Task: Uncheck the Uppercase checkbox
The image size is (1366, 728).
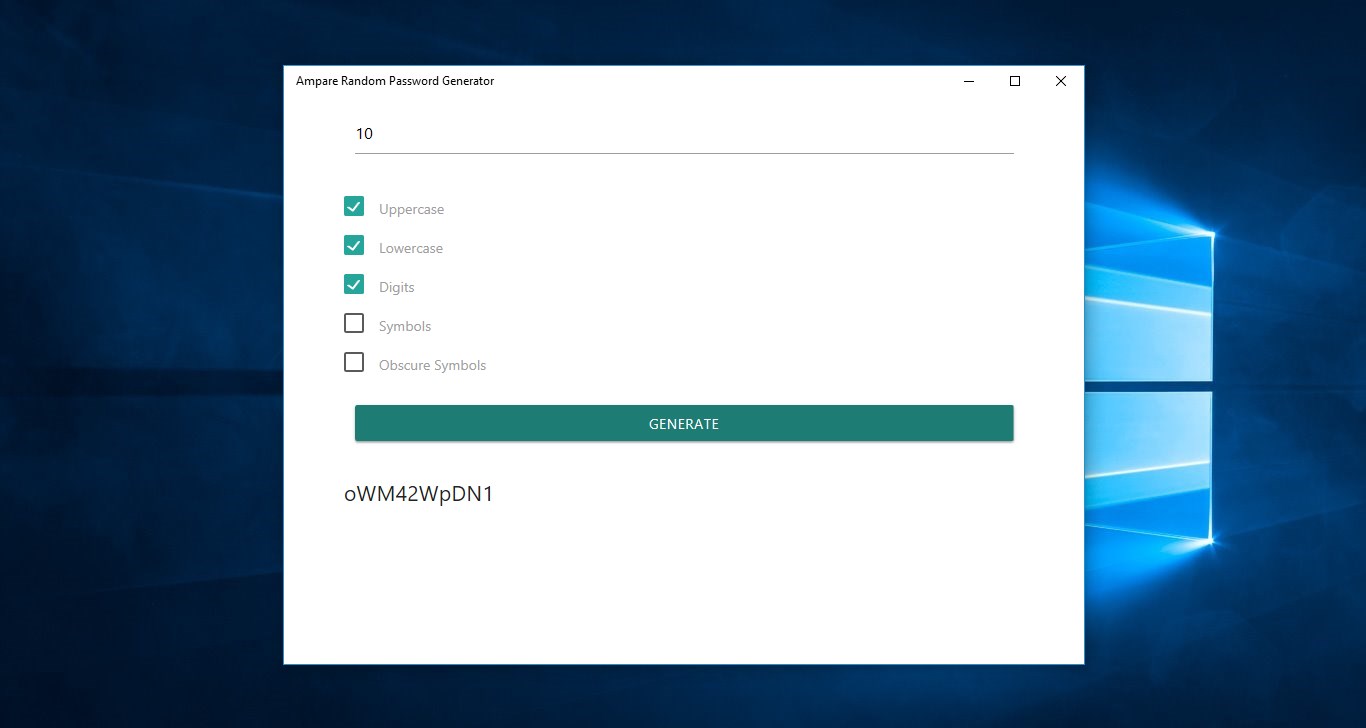Action: click(354, 206)
